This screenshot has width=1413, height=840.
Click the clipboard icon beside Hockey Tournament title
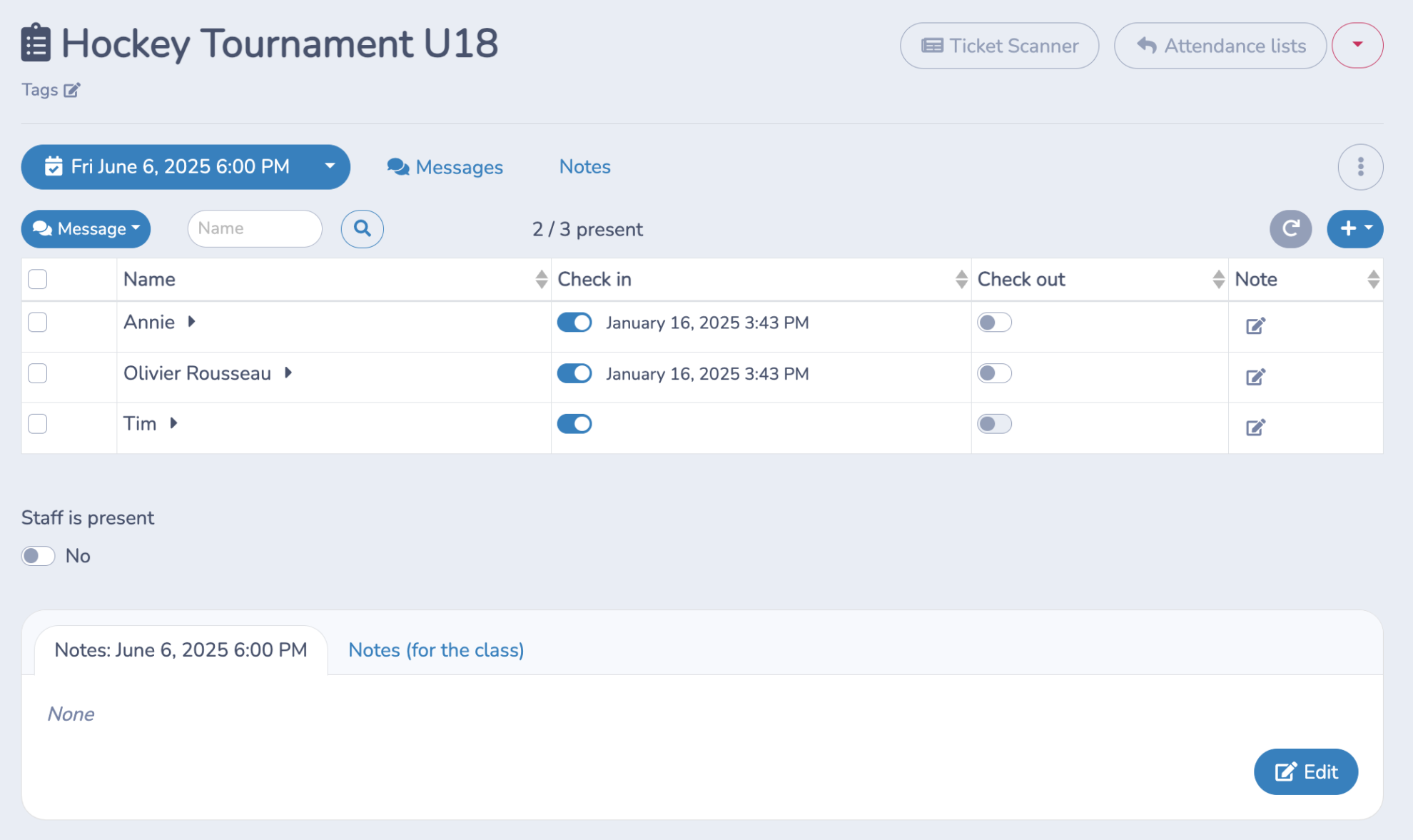coord(36,43)
